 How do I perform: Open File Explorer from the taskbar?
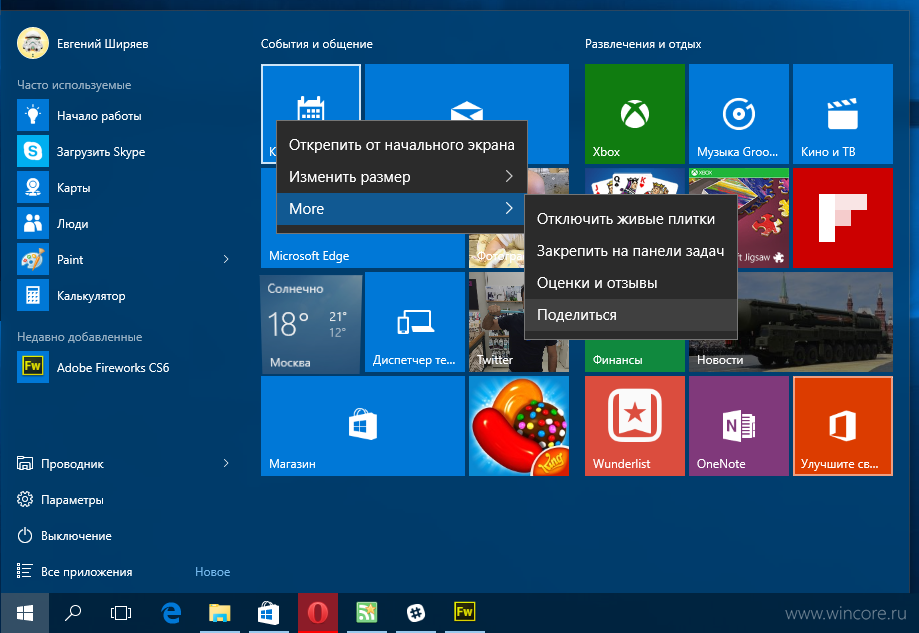click(x=220, y=613)
